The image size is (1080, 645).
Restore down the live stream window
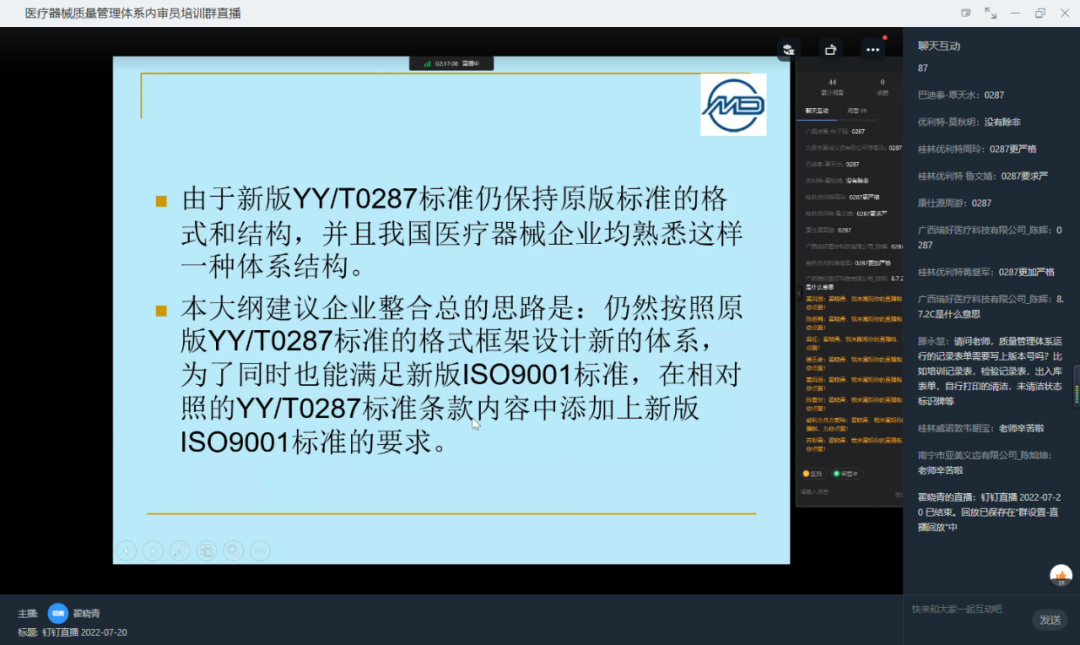pos(1040,13)
